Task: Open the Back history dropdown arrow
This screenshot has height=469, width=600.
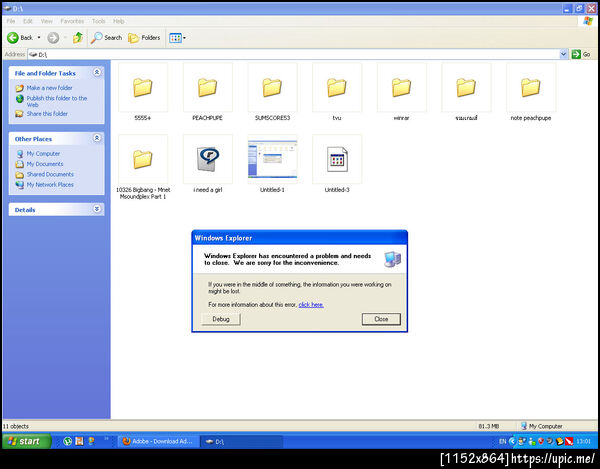Action: 39,37
